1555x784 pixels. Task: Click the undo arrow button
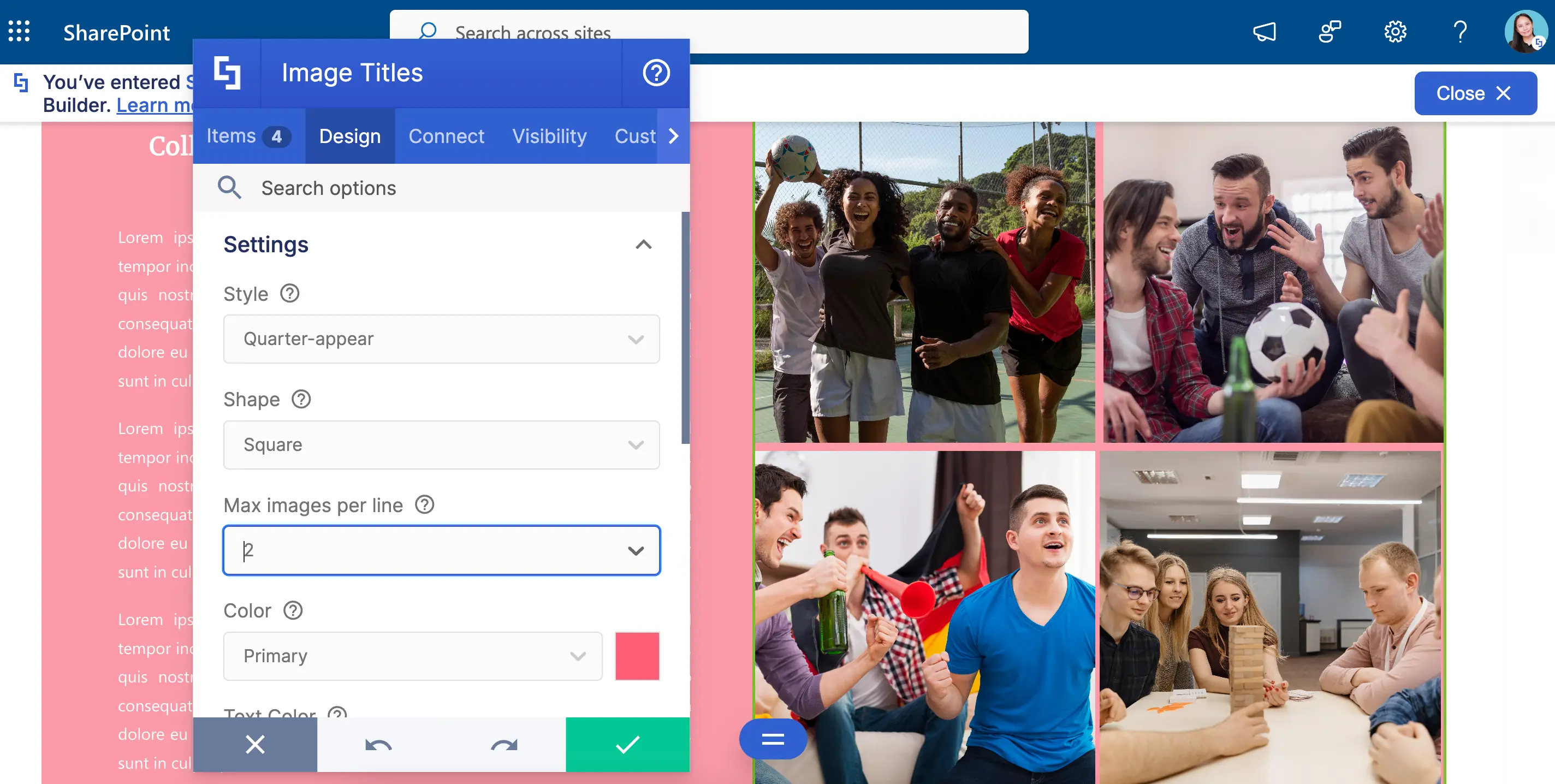[x=378, y=745]
